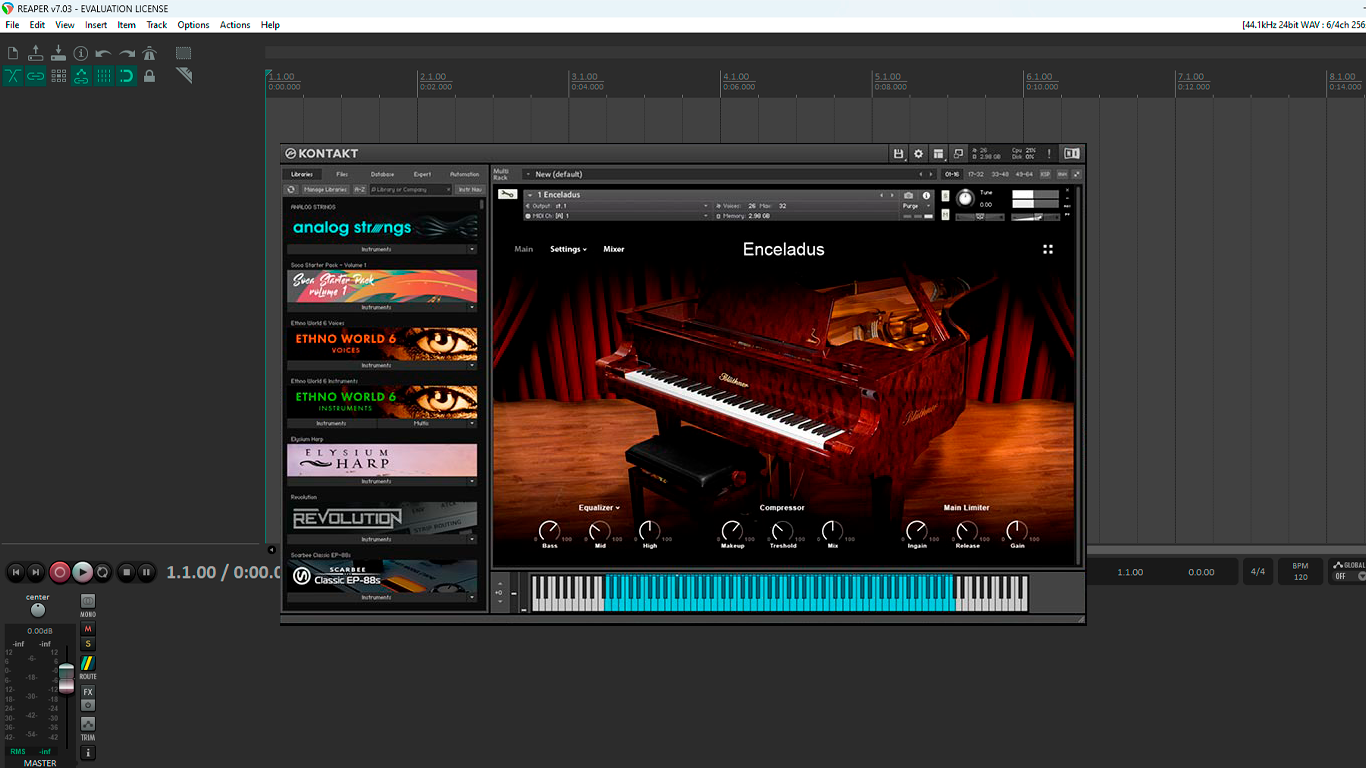The height and width of the screenshot is (768, 1366).
Task: Click Kontakt save disk icon
Action: 899,154
